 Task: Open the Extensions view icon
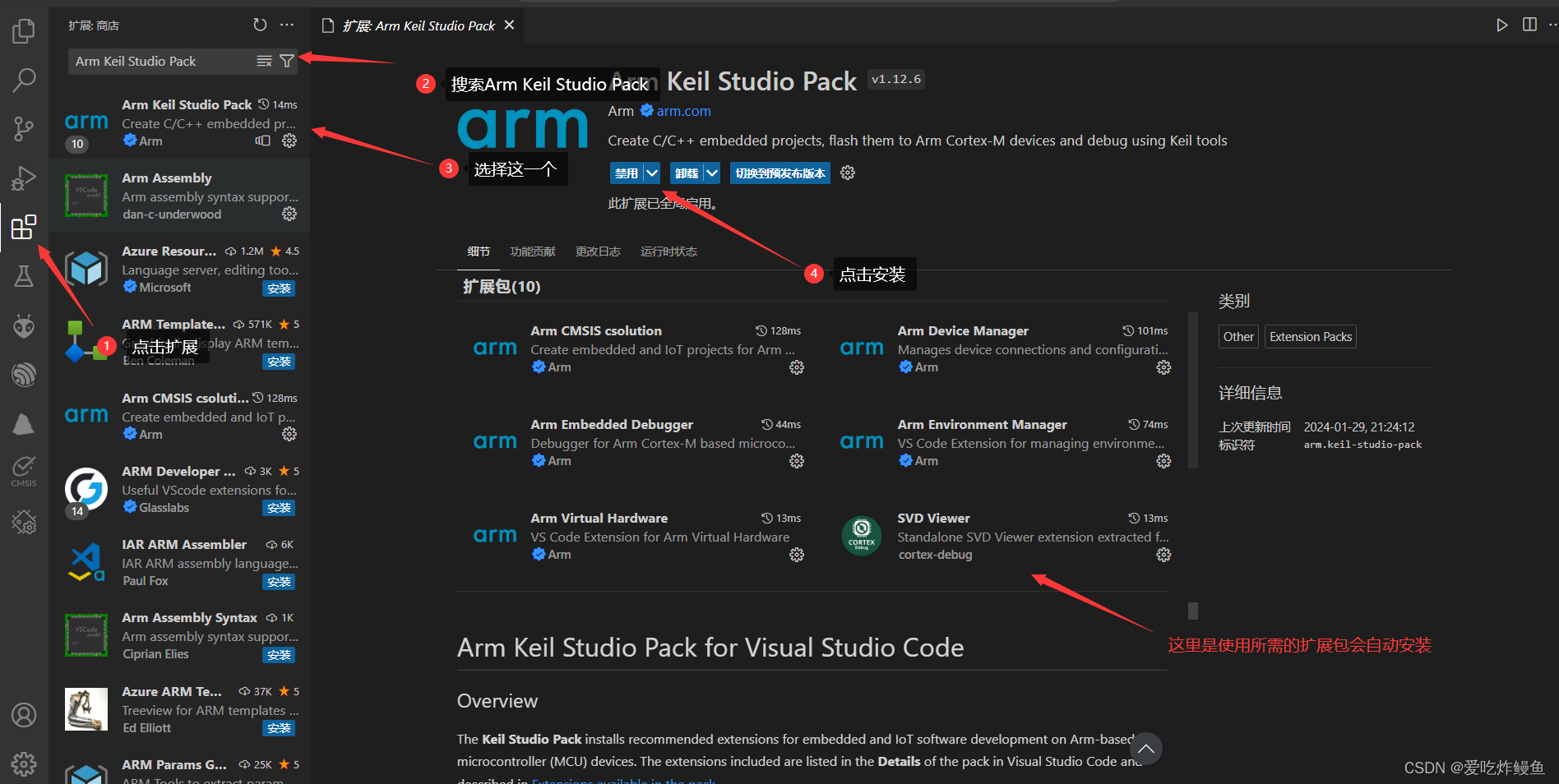point(24,227)
